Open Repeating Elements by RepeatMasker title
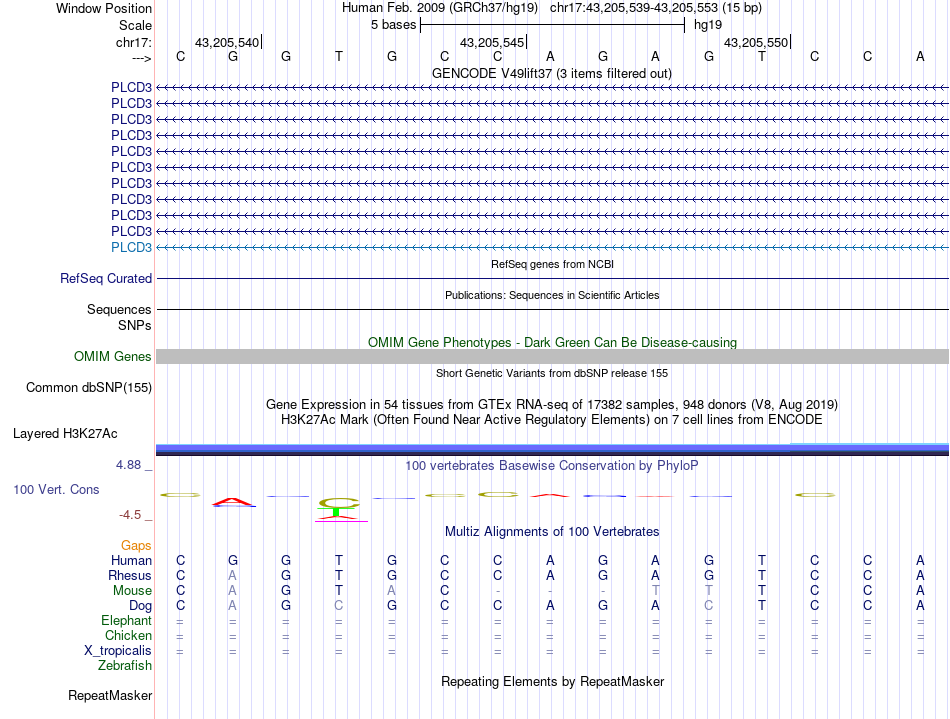The image size is (950, 719). (x=552, y=682)
